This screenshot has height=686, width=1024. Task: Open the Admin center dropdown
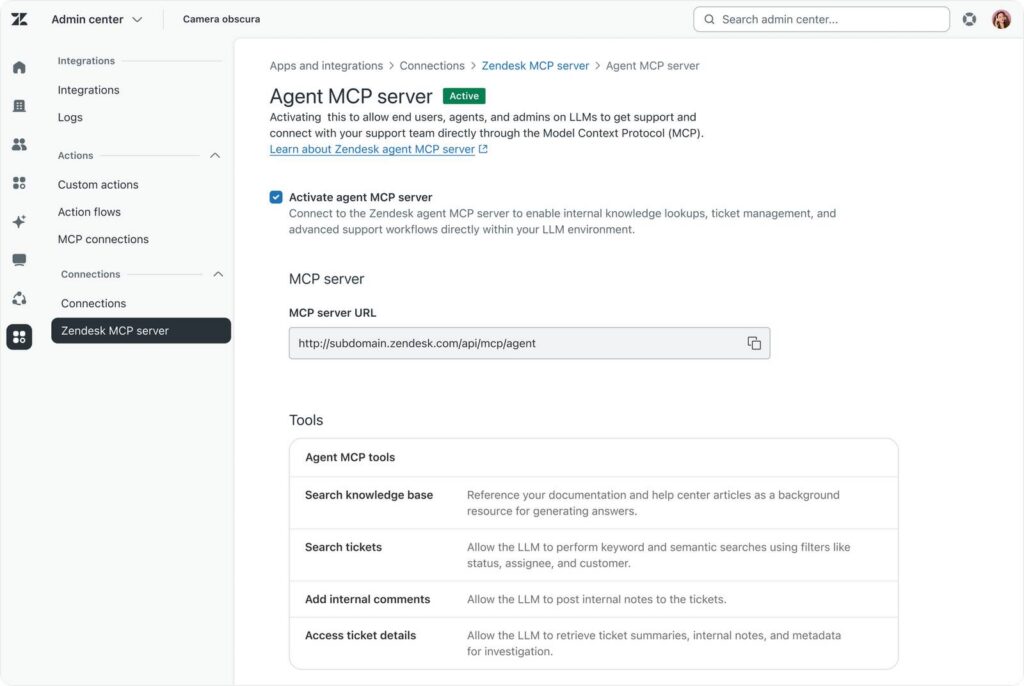coord(97,20)
